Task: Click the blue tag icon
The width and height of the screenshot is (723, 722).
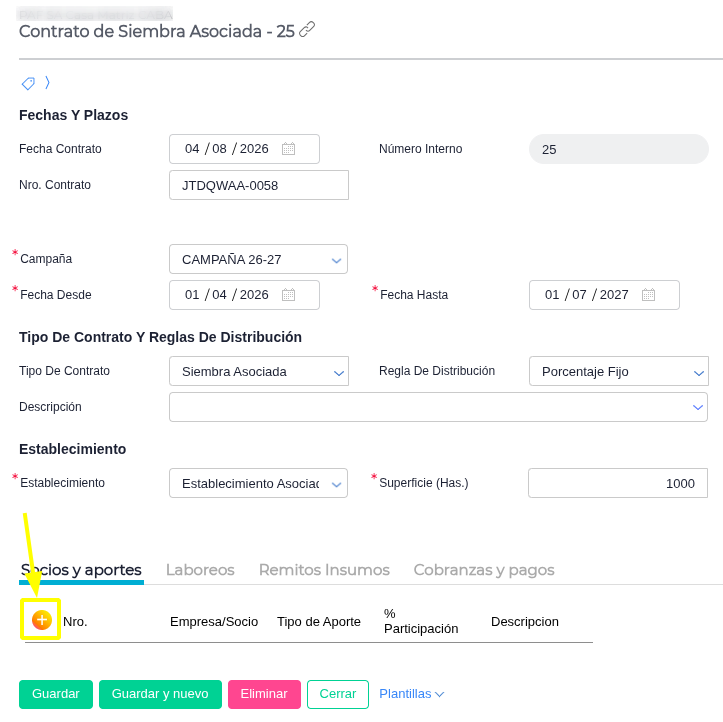Action: pos(28,83)
